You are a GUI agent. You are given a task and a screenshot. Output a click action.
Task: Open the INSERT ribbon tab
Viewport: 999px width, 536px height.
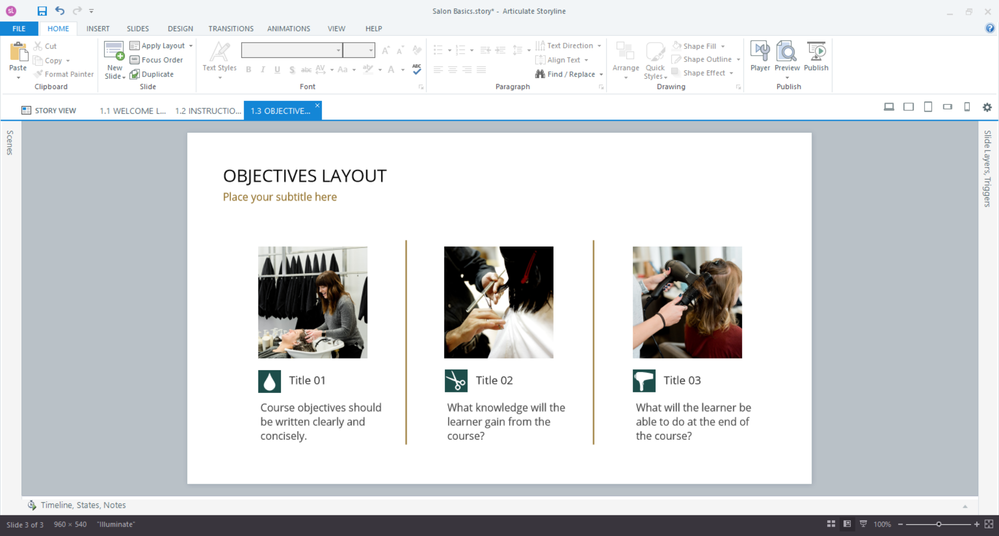98,29
